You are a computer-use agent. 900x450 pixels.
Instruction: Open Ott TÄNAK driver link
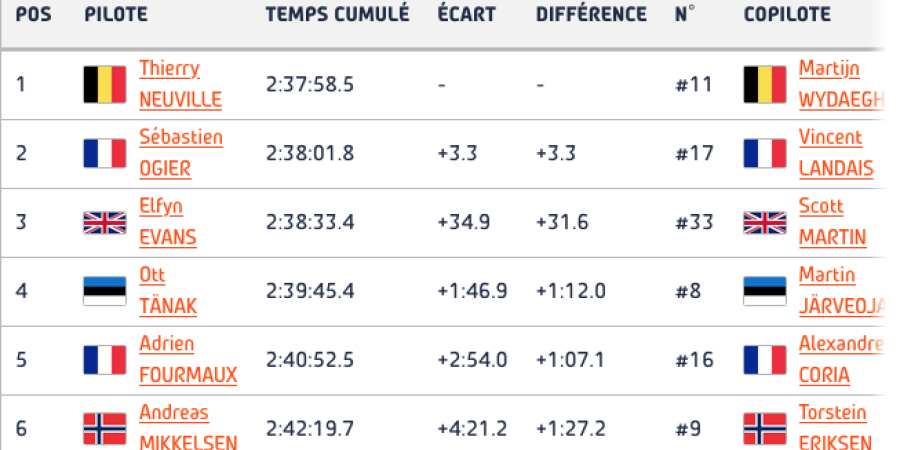click(x=168, y=291)
